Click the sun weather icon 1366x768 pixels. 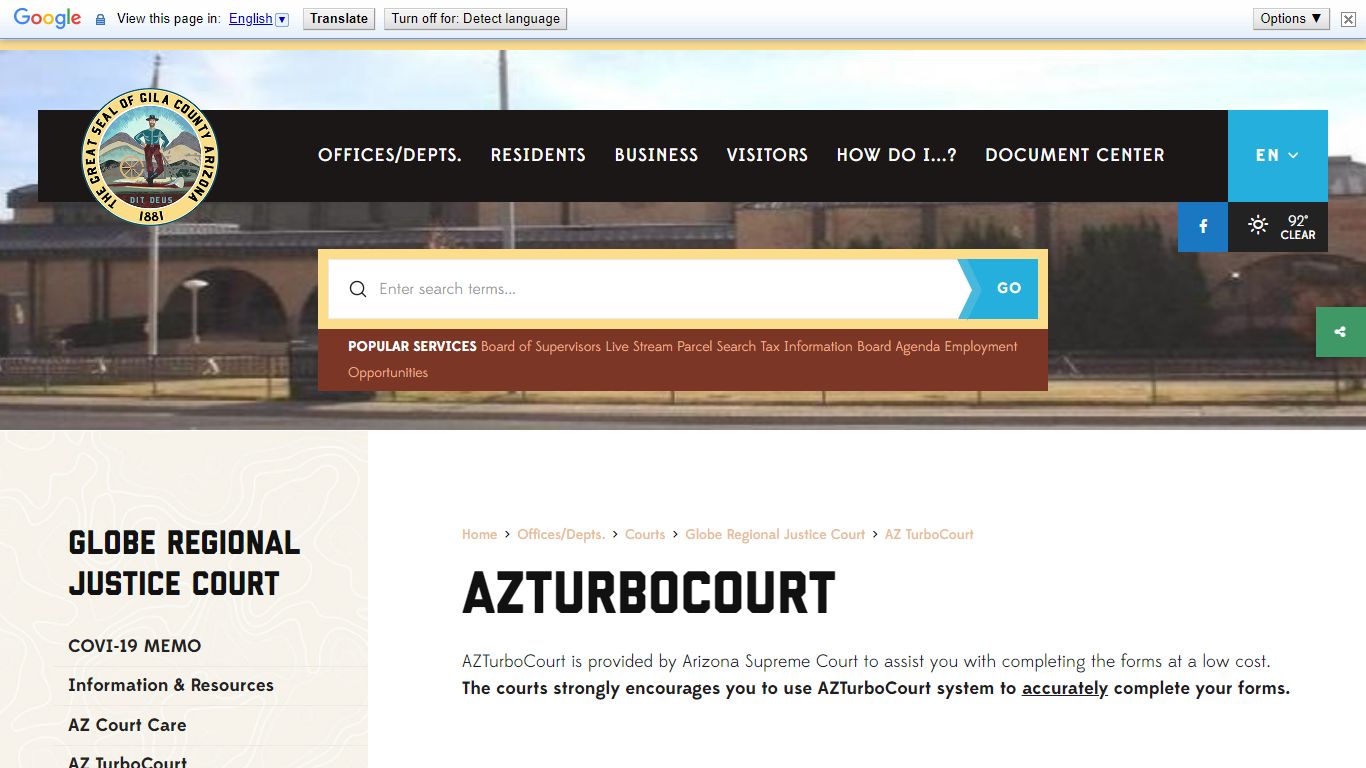click(1258, 225)
